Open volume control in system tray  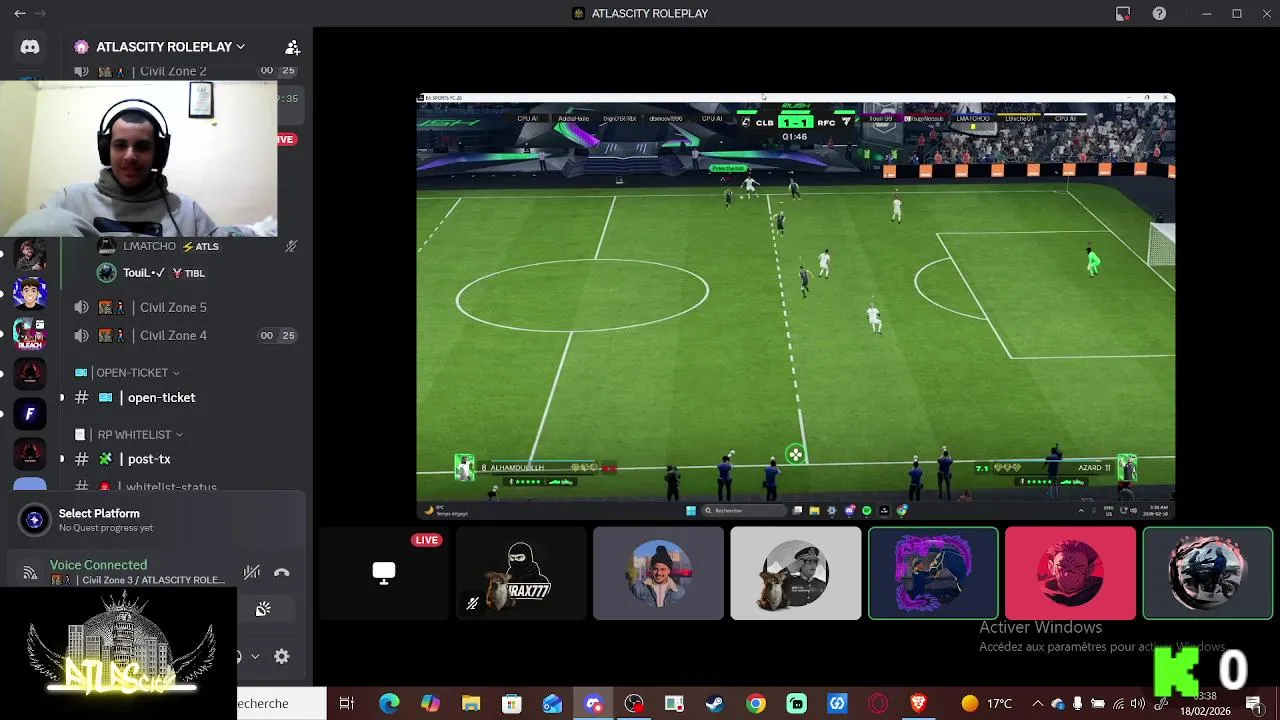(x=1139, y=703)
